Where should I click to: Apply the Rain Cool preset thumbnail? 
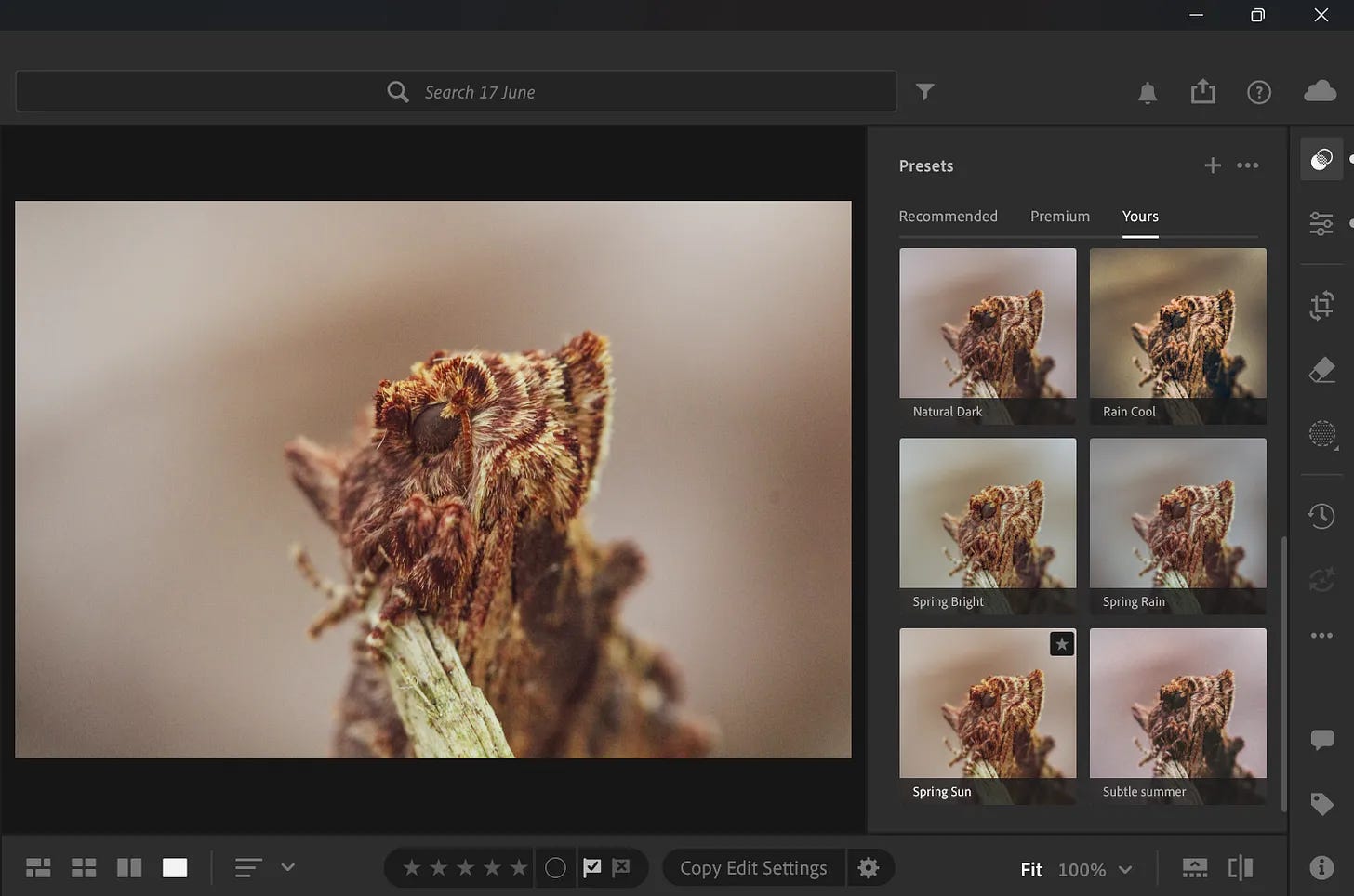(x=1177, y=335)
